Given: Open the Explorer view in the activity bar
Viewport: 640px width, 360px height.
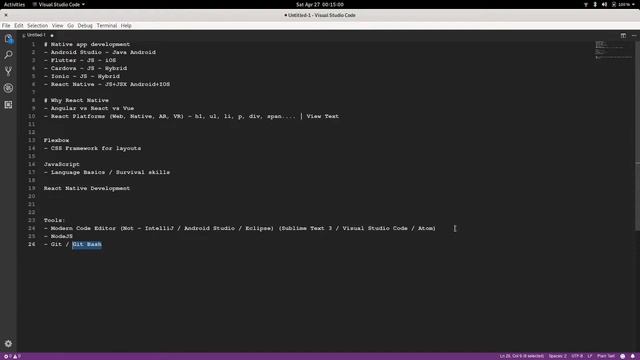Looking at the screenshot, I should pyautogui.click(x=9, y=39).
